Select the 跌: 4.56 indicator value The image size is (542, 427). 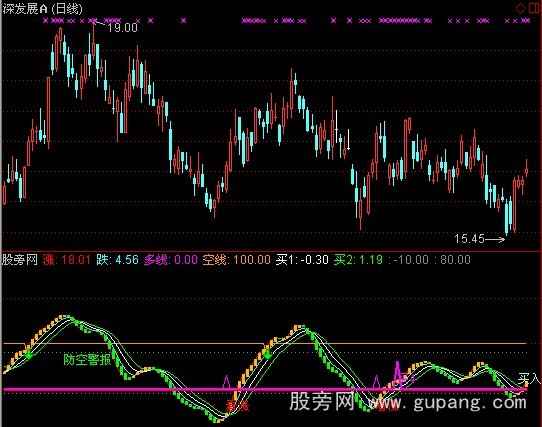[x=118, y=260]
